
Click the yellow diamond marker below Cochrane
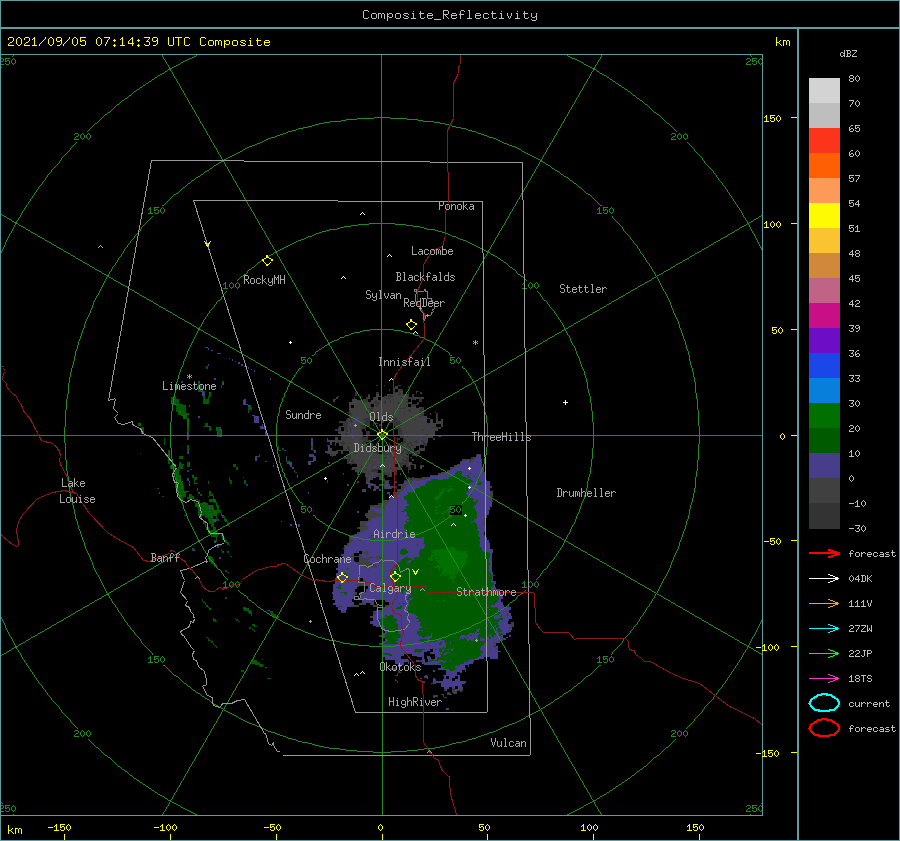(342, 578)
